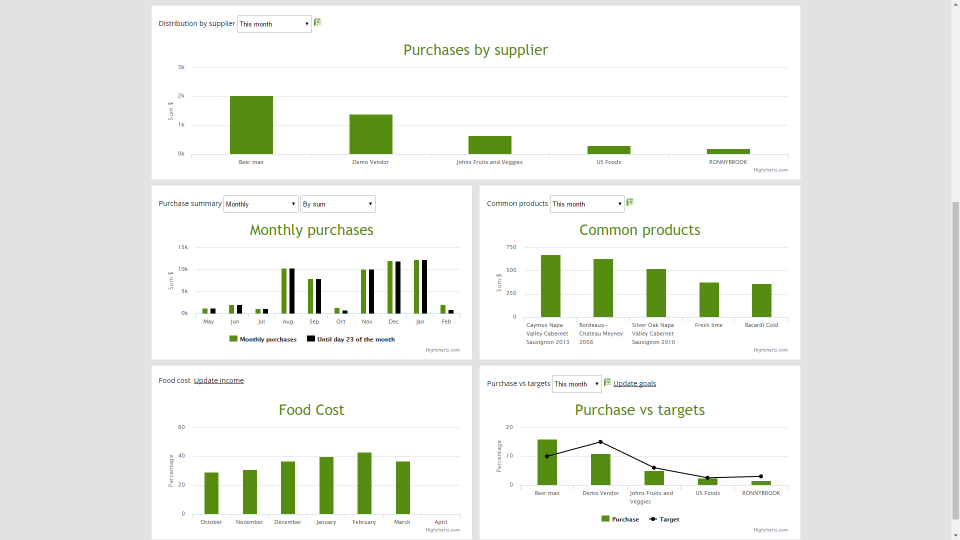Select the RONNYBROOK bar in Purchases by supplier

coord(728,151)
